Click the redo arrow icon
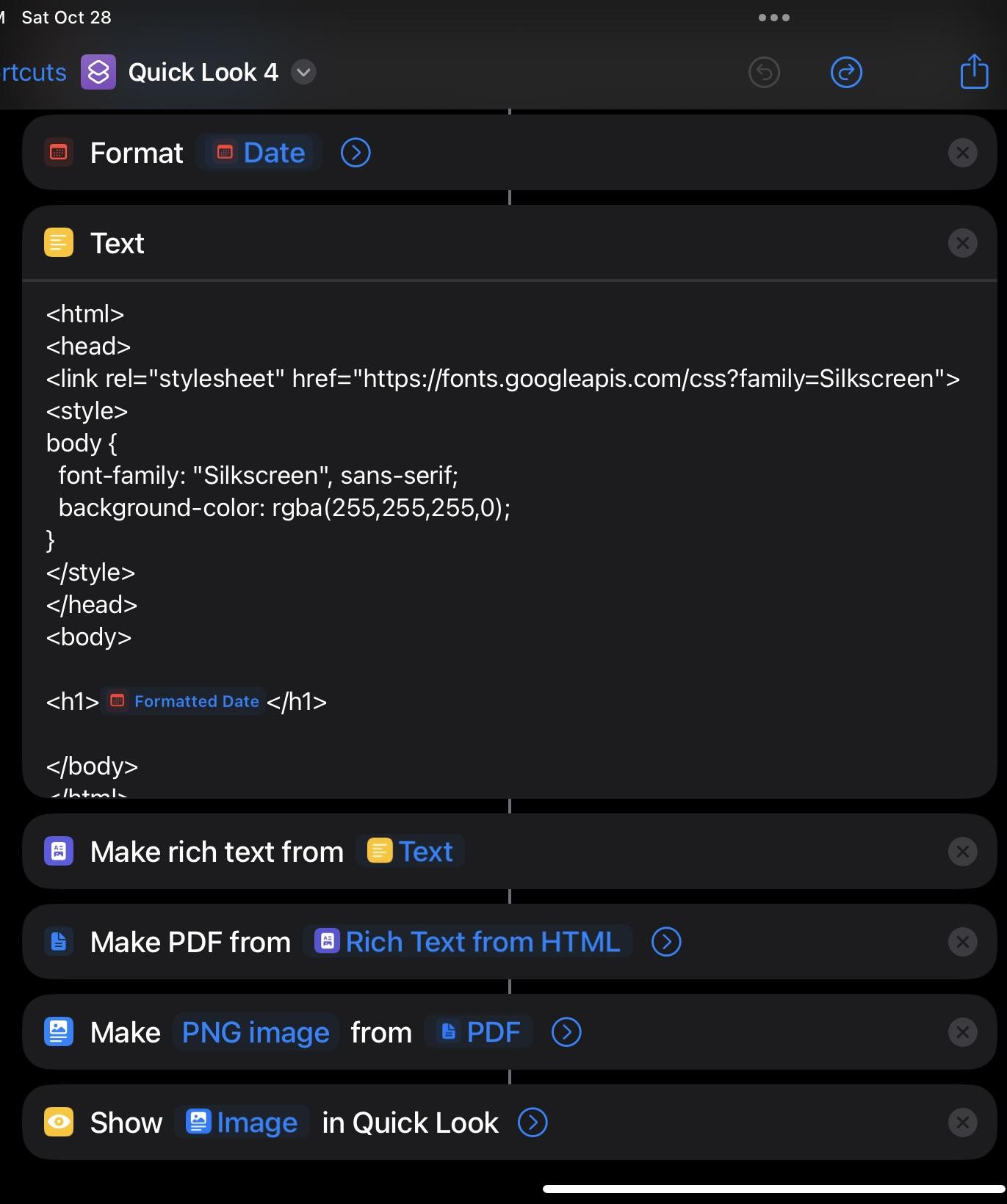The width and height of the screenshot is (1007, 1204). coord(846,72)
